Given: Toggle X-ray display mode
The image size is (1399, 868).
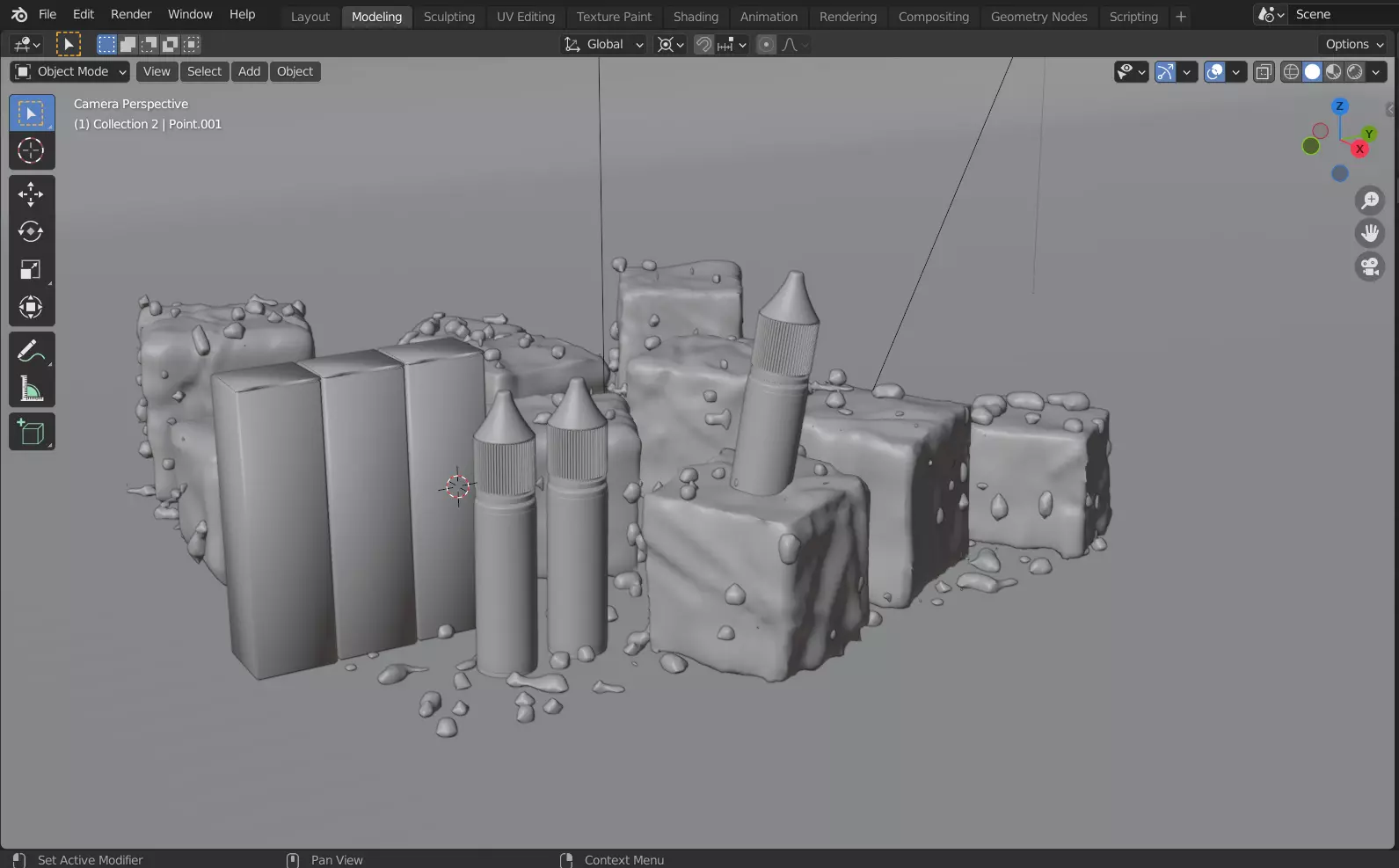Looking at the screenshot, I should 1264,72.
